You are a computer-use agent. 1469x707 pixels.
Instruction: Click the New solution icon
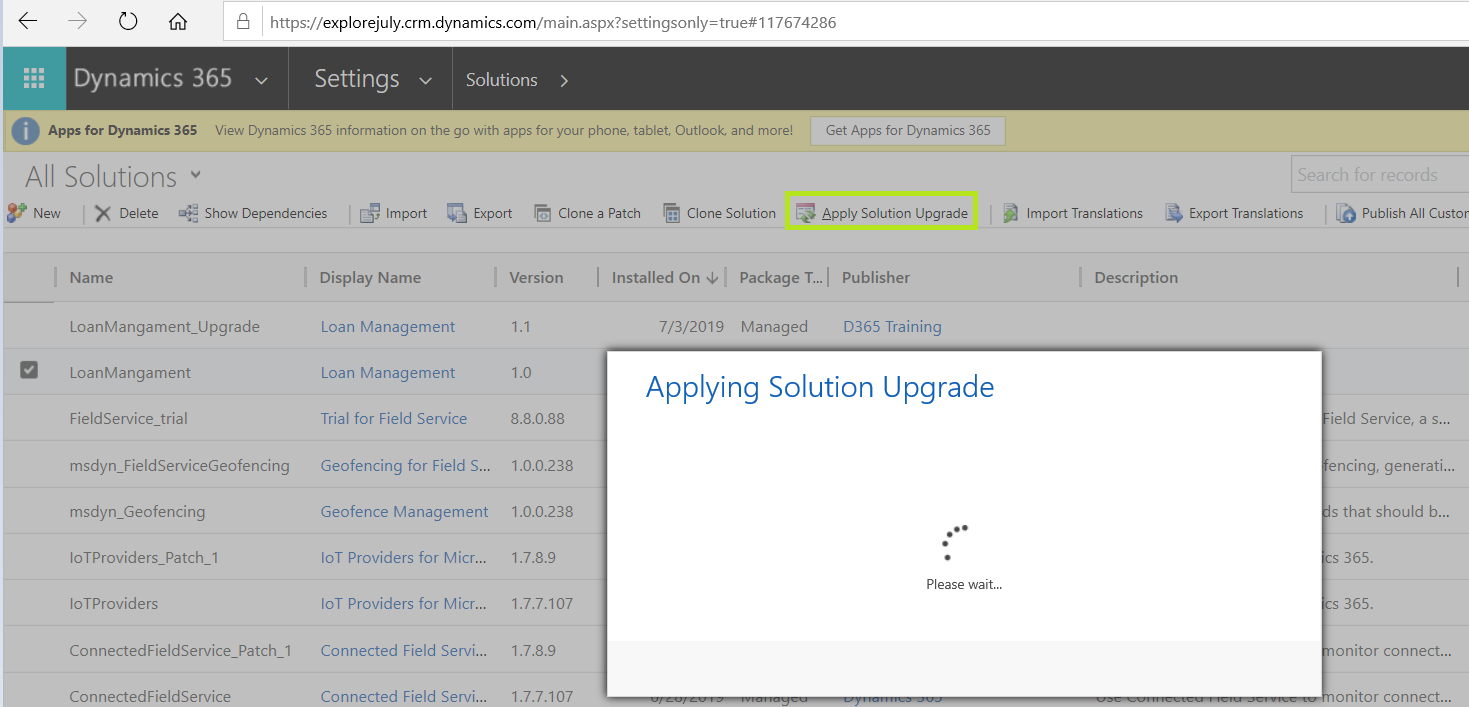tap(16, 213)
